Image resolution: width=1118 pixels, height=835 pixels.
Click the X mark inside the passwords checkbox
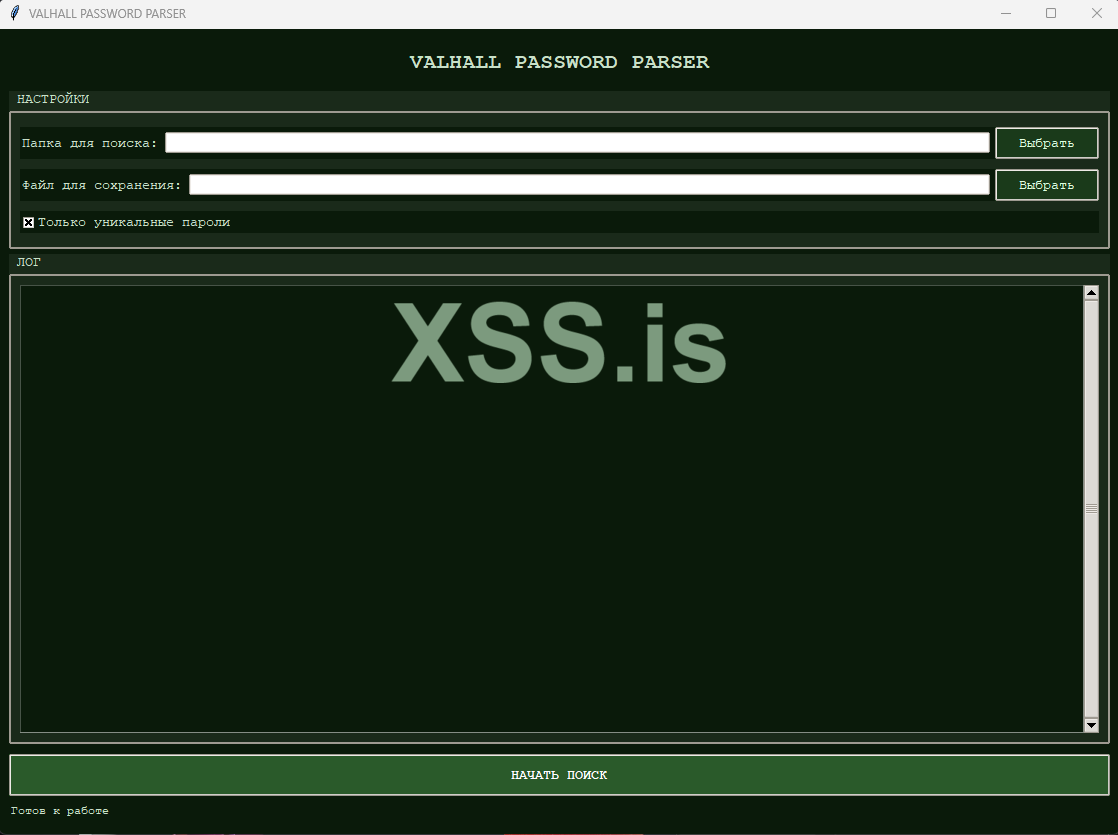(28, 222)
